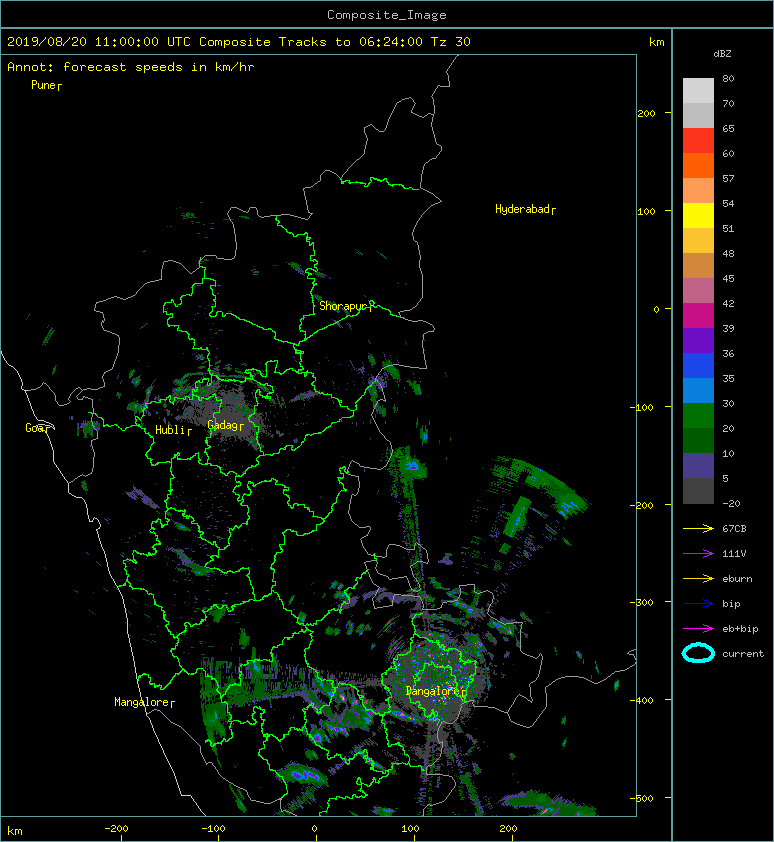774x842 pixels.
Task: Select the eburn arrow legend symbol
Action: (x=698, y=579)
